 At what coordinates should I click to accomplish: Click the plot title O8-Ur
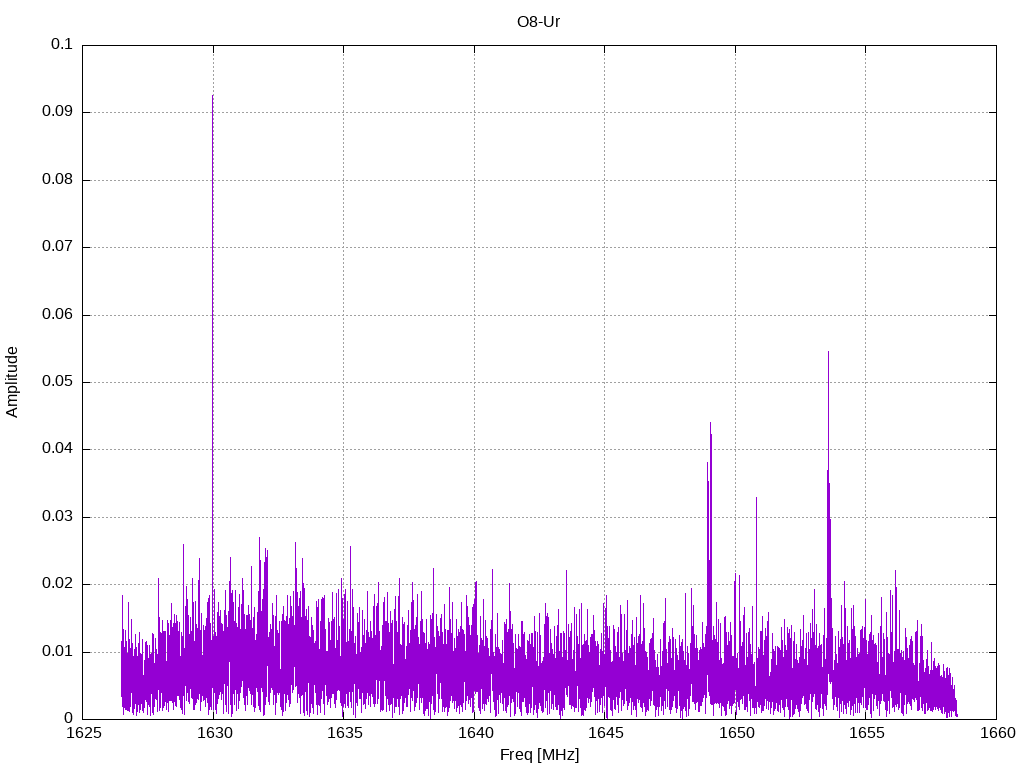[538, 21]
